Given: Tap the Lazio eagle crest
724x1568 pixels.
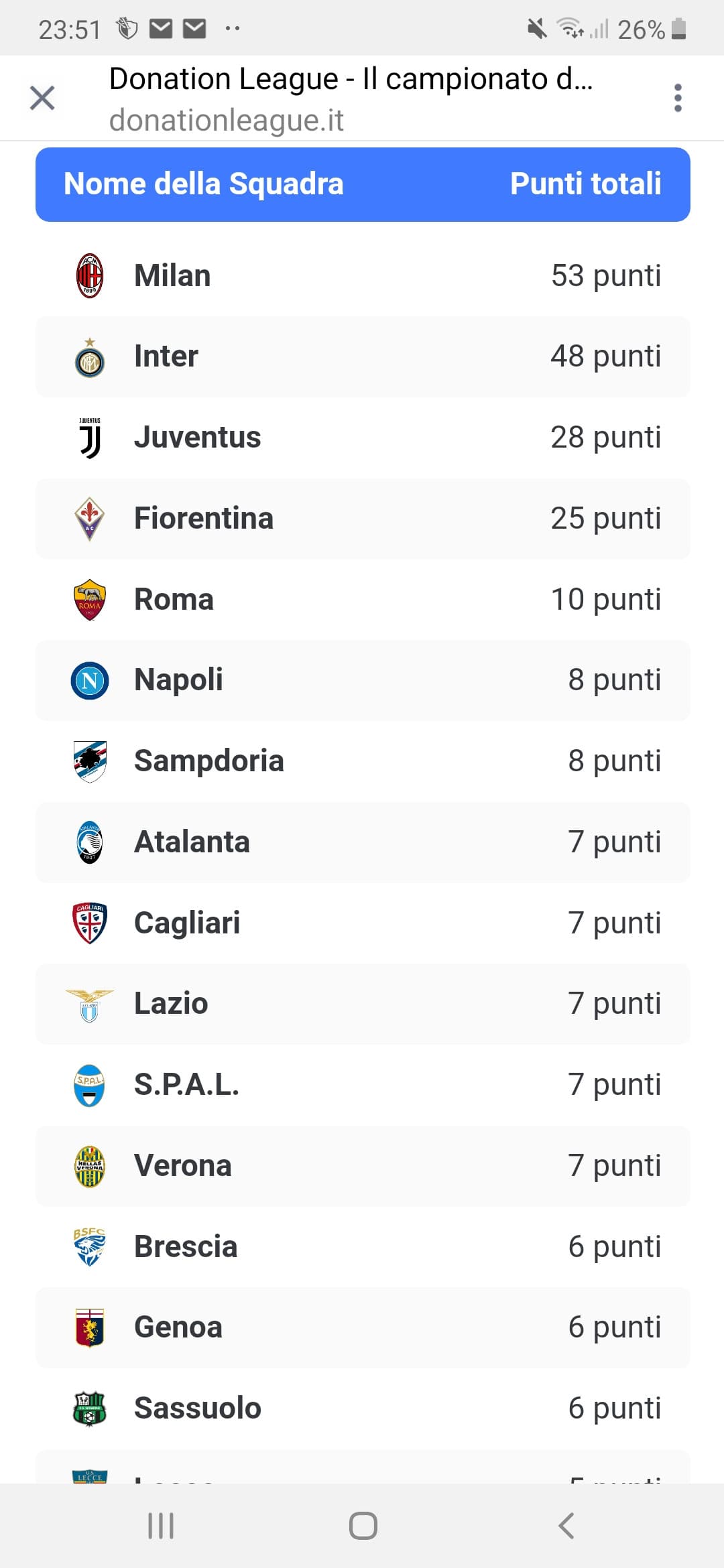Looking at the screenshot, I should 89,1005.
